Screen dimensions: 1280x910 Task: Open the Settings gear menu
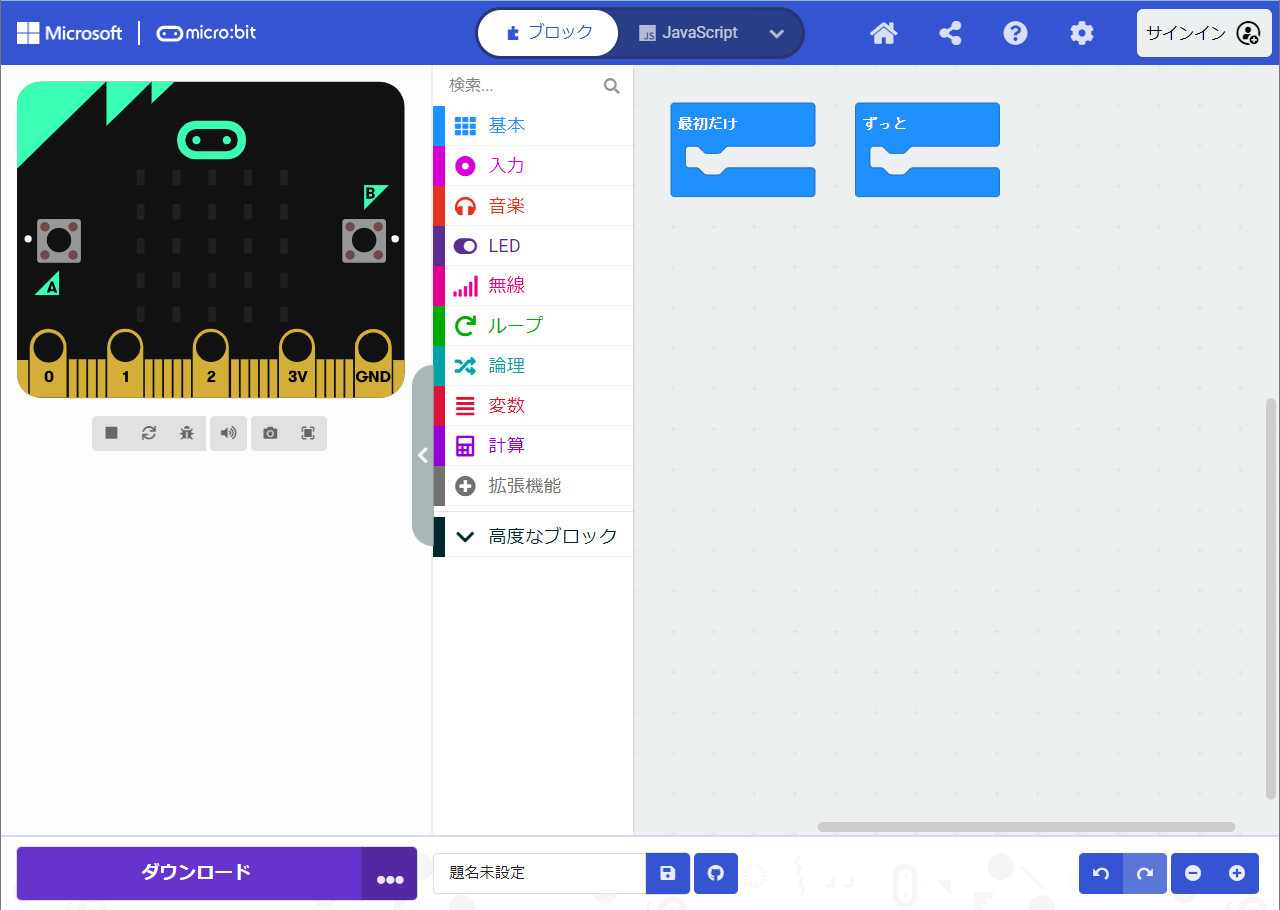[x=1081, y=33]
